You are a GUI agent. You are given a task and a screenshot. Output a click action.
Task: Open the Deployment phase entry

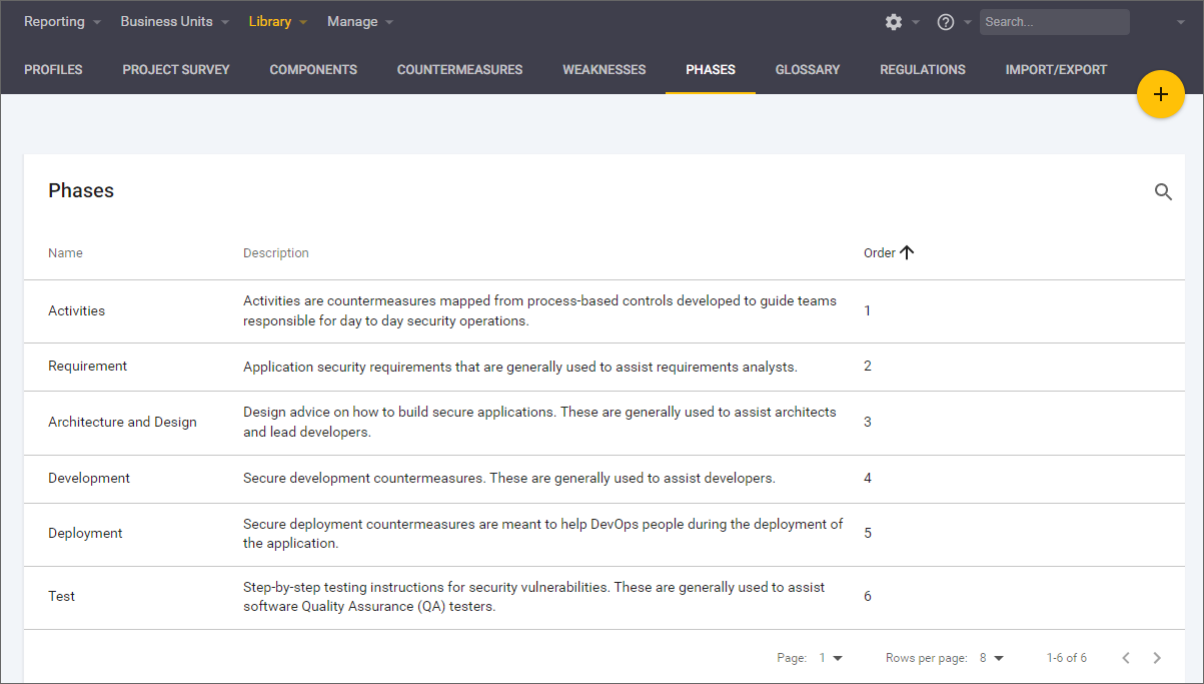(x=85, y=533)
